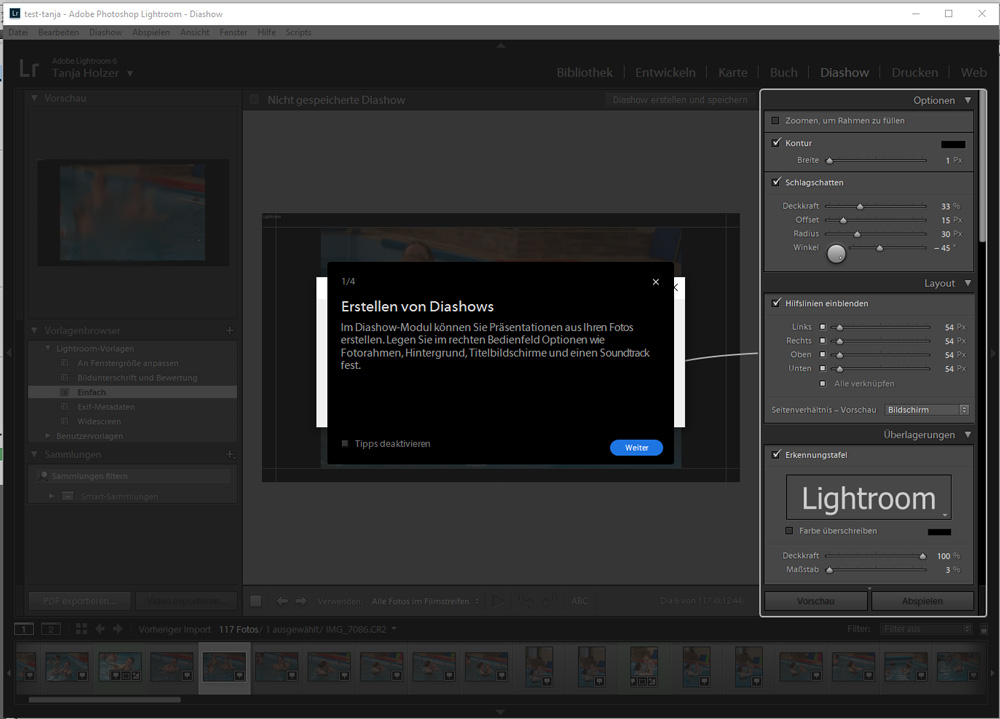The image size is (1000, 719).
Task: Click the Winkel angle dial
Action: pyautogui.click(x=836, y=253)
